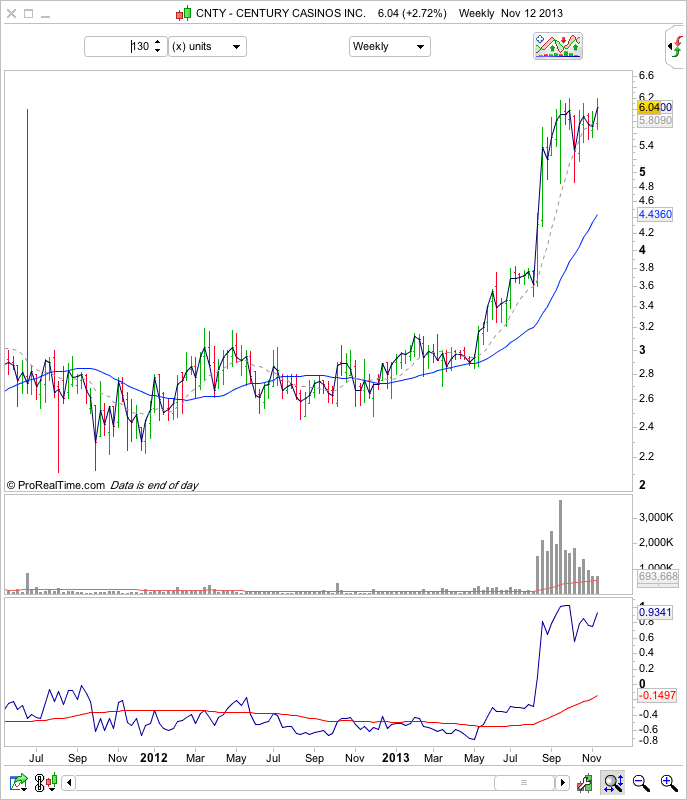Click the 5.8090 grey price label

tap(655, 120)
